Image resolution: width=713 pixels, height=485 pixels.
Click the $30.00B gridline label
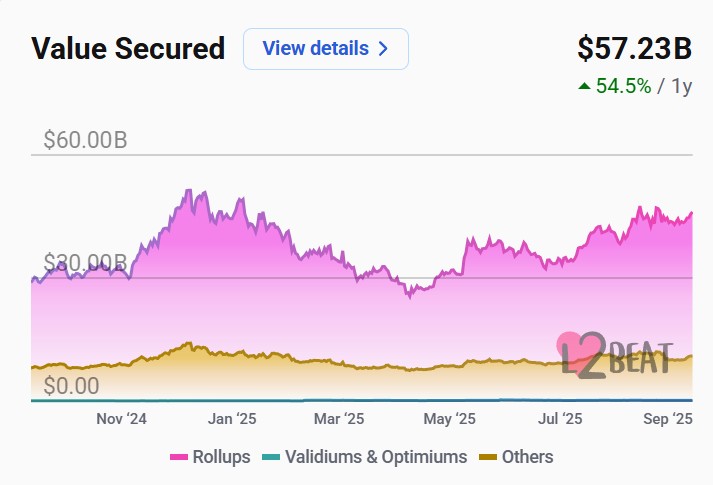pos(85,264)
